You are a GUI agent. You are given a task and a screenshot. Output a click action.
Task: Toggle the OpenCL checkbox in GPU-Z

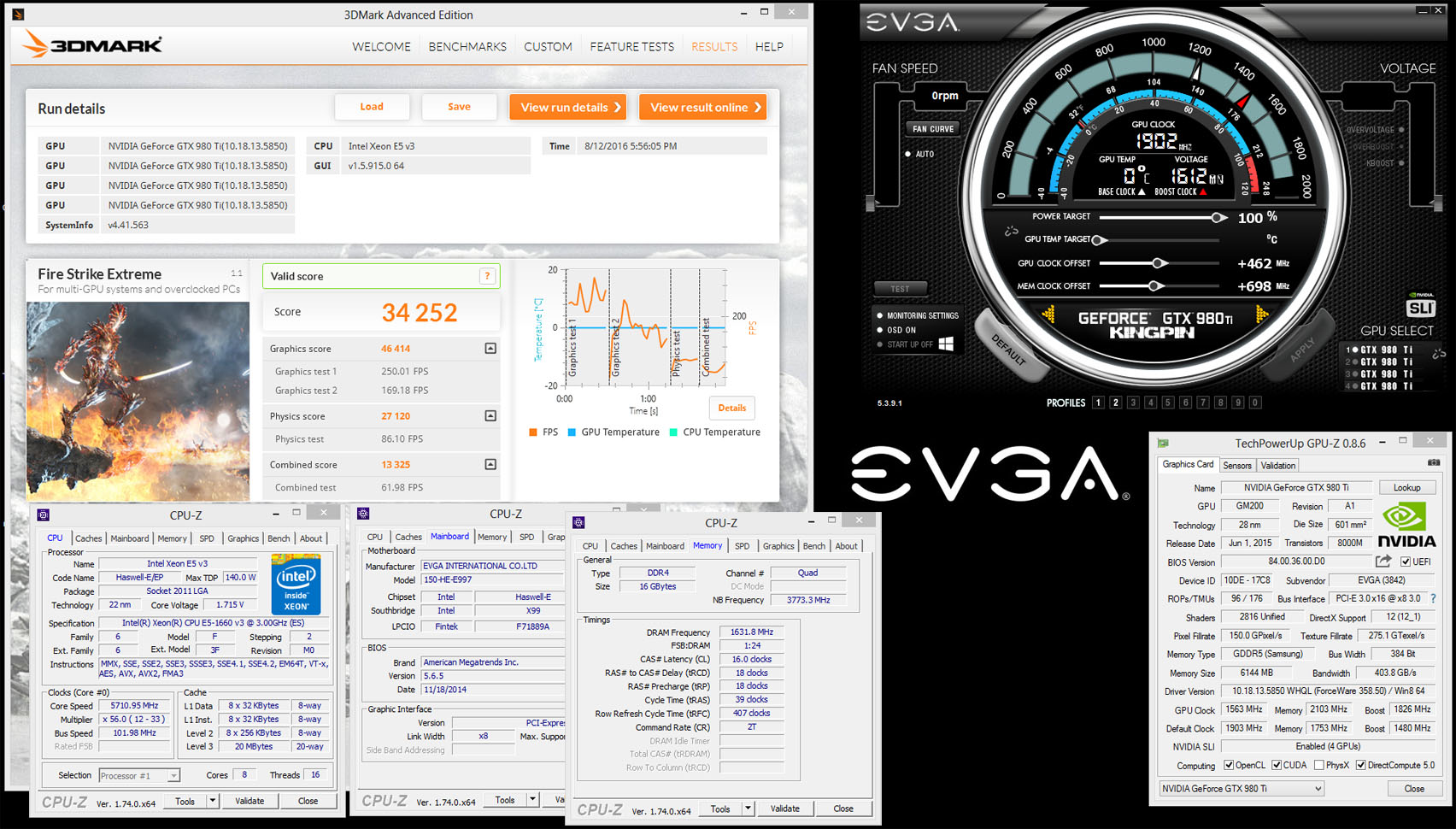coord(1229,765)
